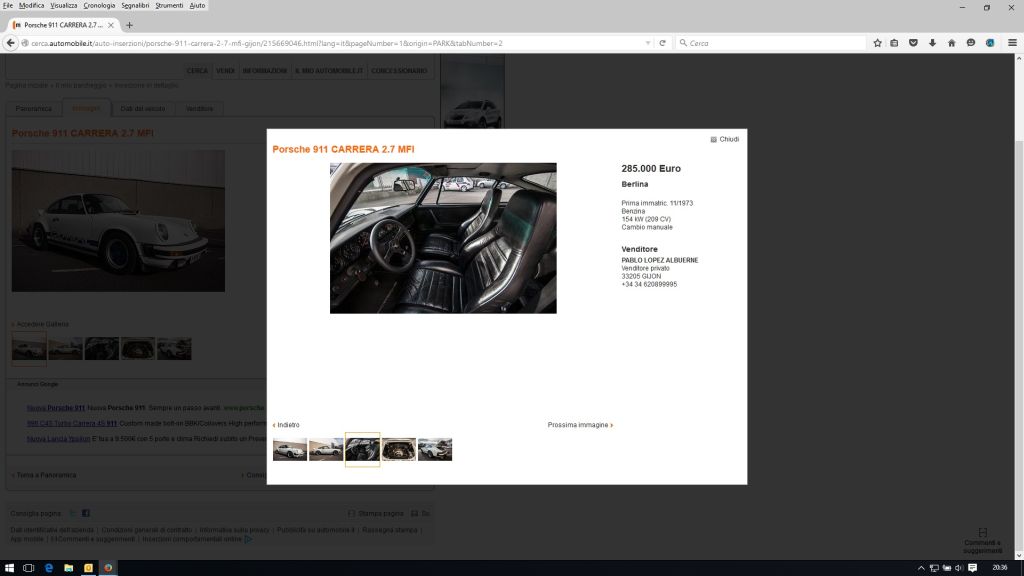The width and height of the screenshot is (1024, 576).
Task: Open the downloads arrow icon
Action: [x=933, y=43]
